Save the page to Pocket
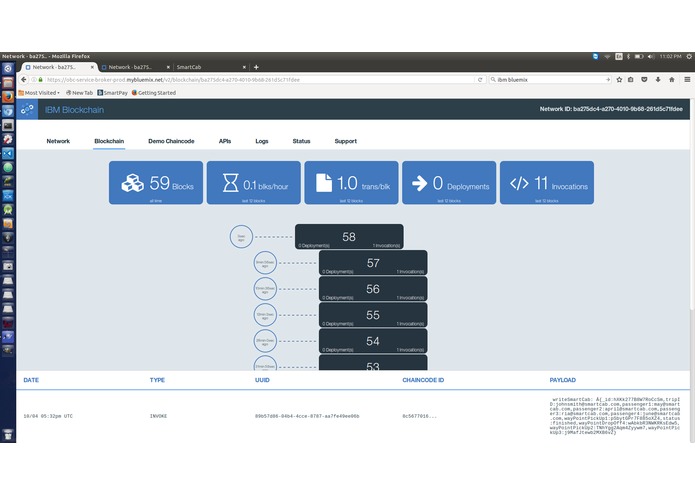Screen dimensions: 695x494 pos(644,80)
